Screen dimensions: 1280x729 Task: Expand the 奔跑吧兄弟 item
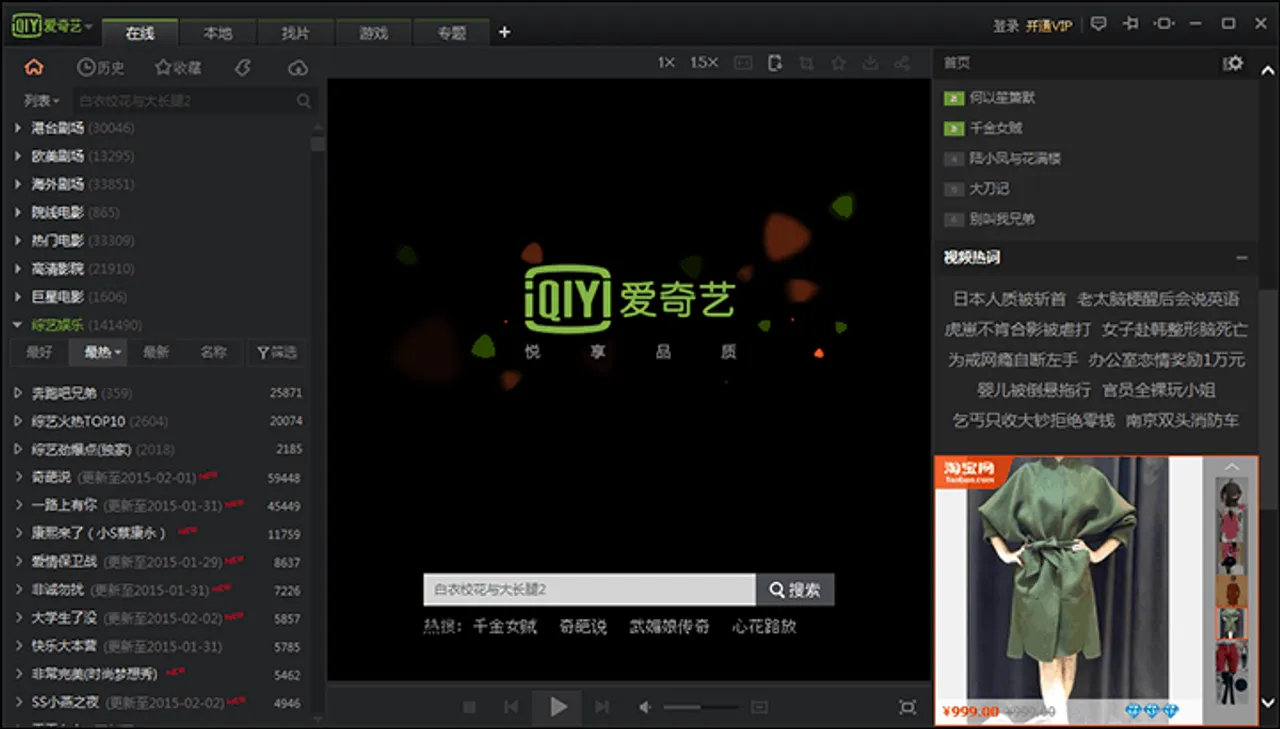18,393
